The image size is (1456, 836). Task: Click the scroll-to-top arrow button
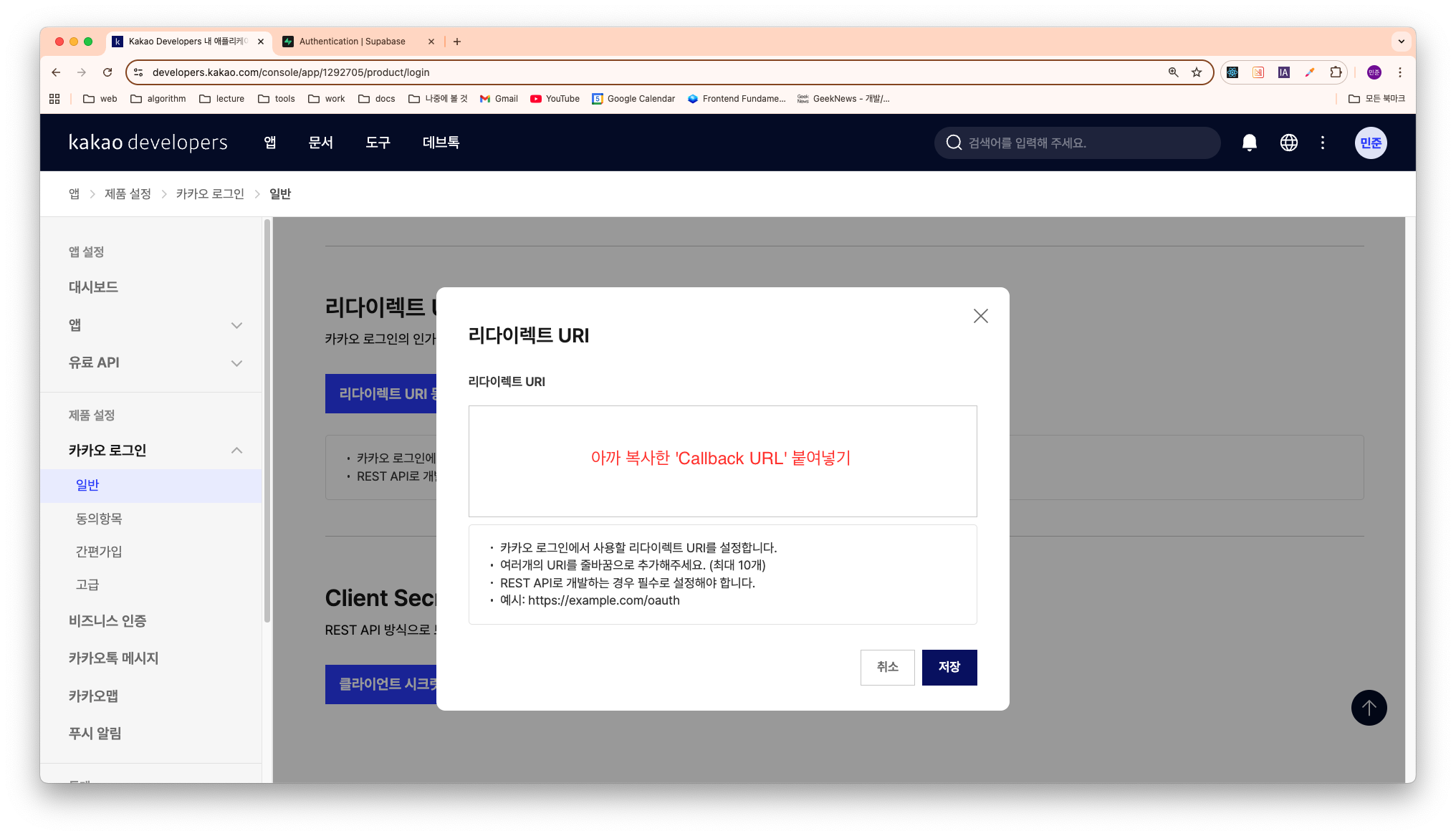tap(1369, 708)
